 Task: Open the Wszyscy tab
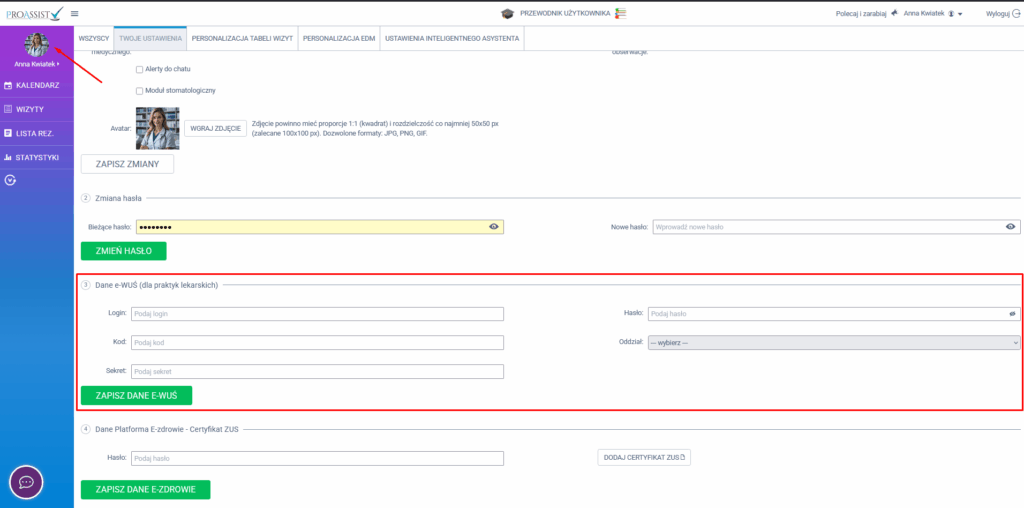[x=94, y=37]
